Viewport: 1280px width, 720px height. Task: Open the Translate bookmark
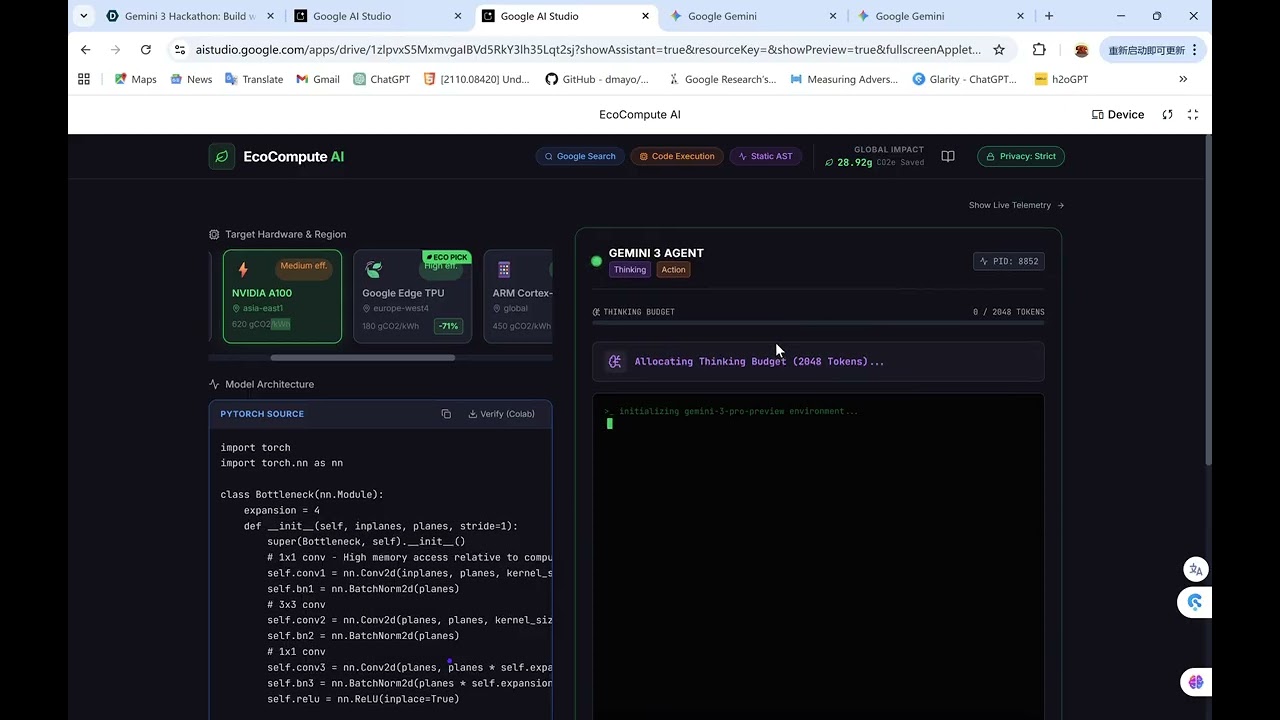pos(253,79)
